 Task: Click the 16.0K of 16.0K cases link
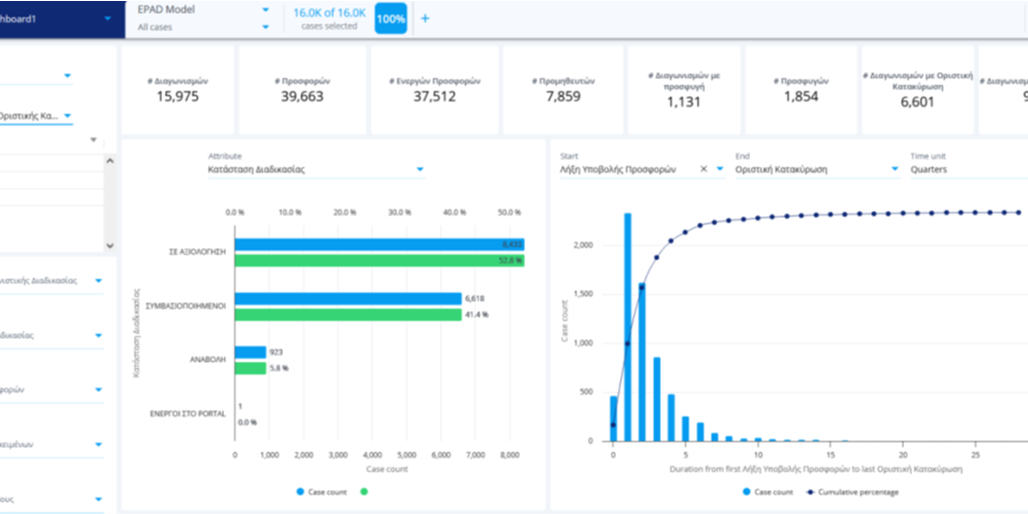(329, 13)
